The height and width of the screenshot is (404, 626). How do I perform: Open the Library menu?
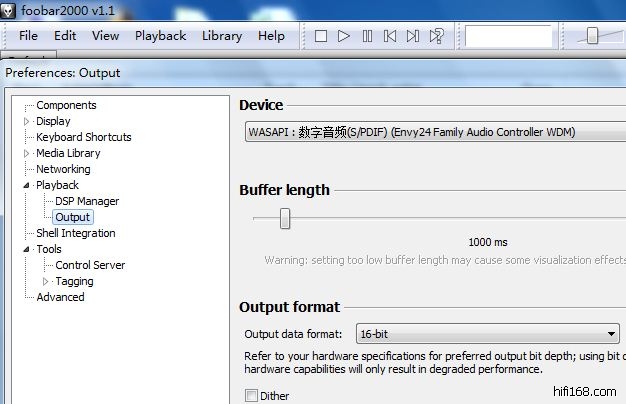tap(221, 35)
